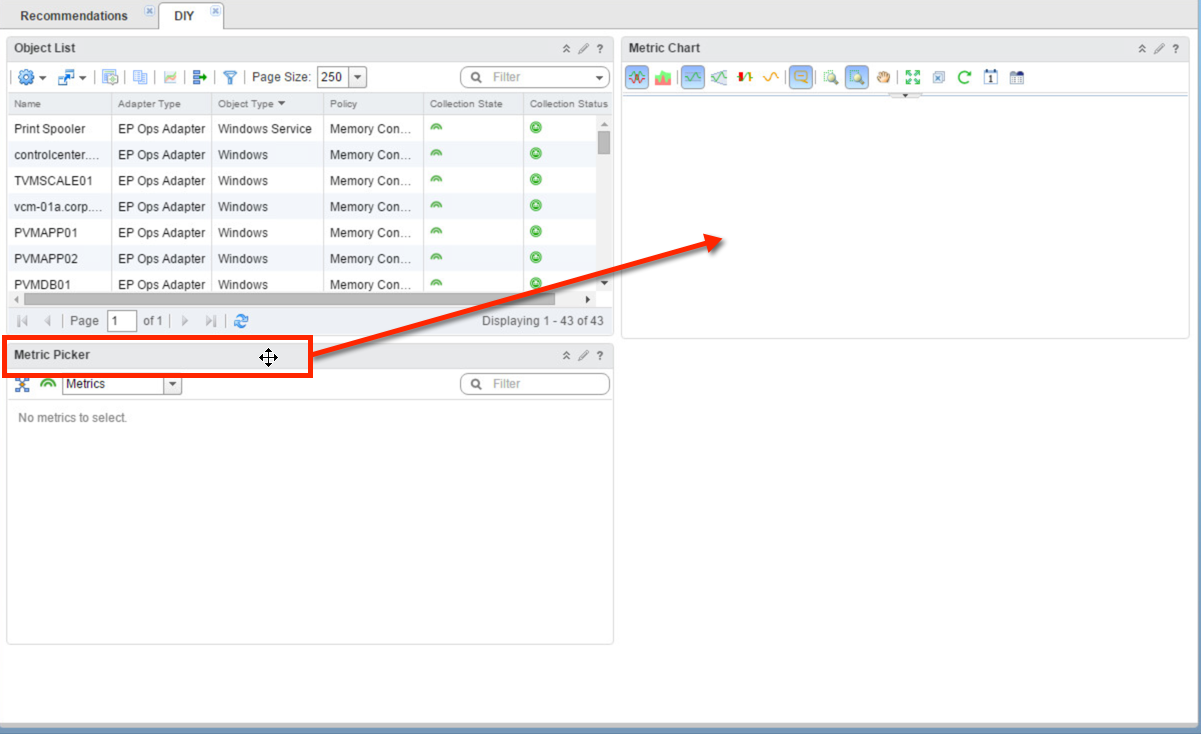
Task: Activate the Pan tool in Metric Chart
Action: coord(884,77)
